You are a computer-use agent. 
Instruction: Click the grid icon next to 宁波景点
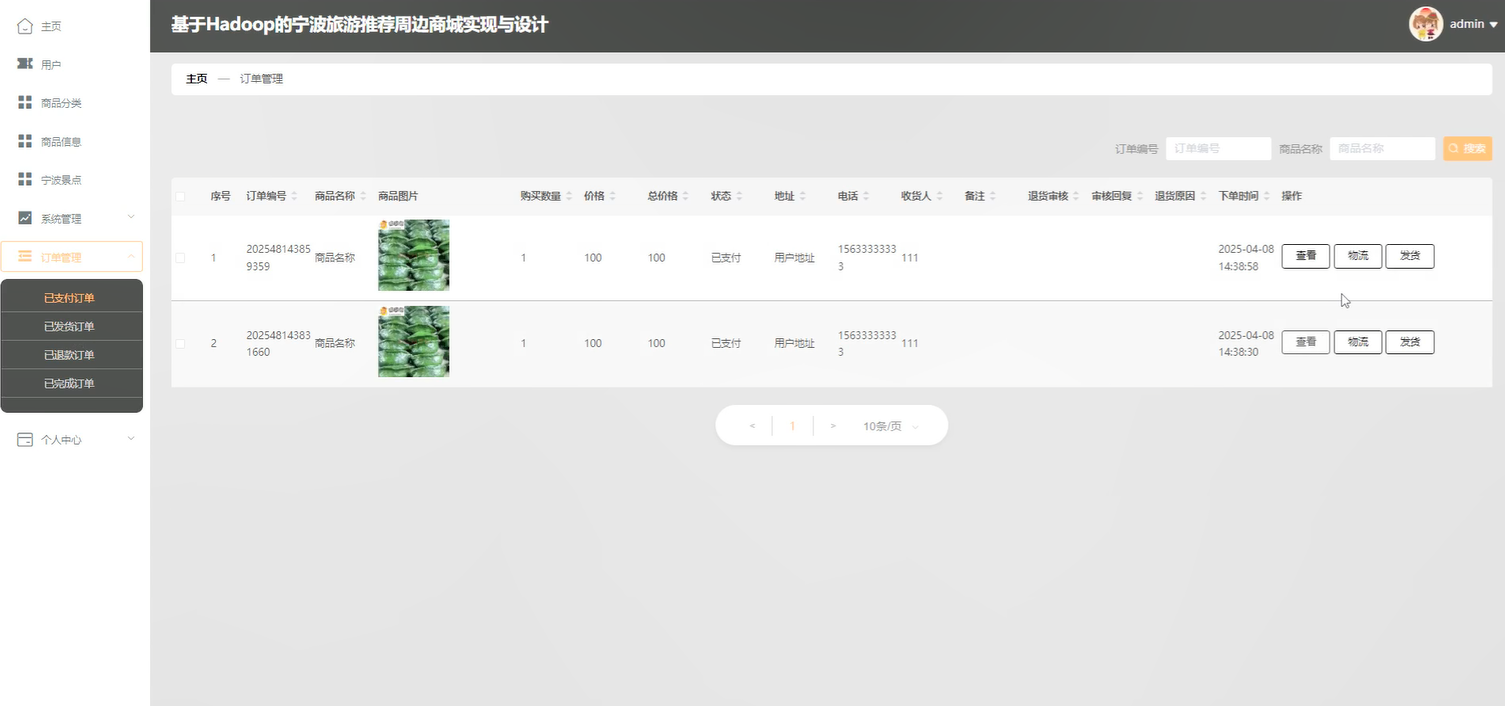[x=25, y=179]
